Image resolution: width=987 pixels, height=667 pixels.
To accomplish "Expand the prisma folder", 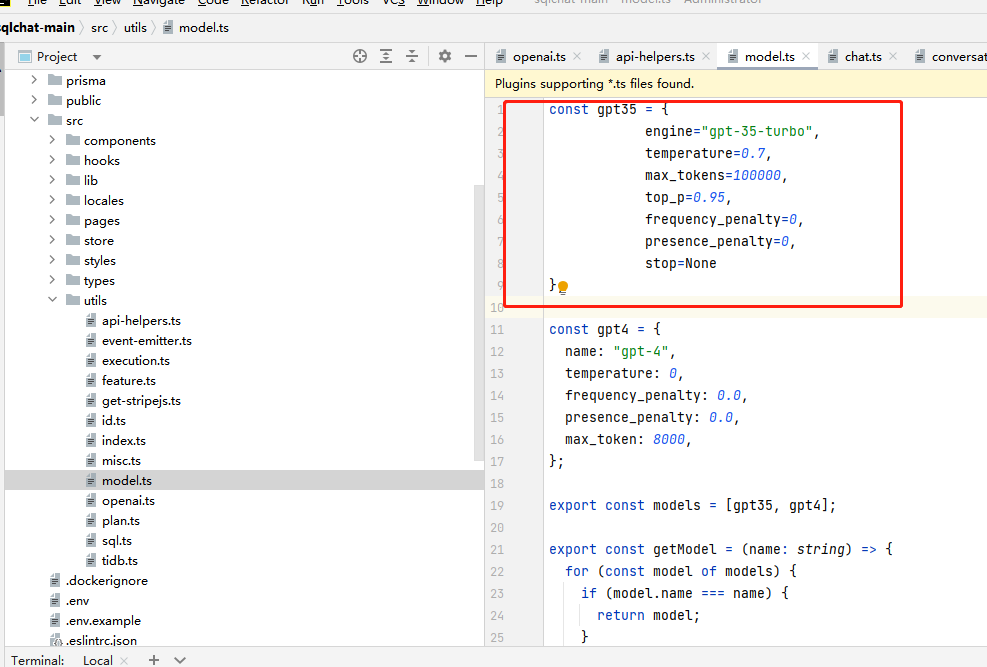I will pyautogui.click(x=34, y=80).
